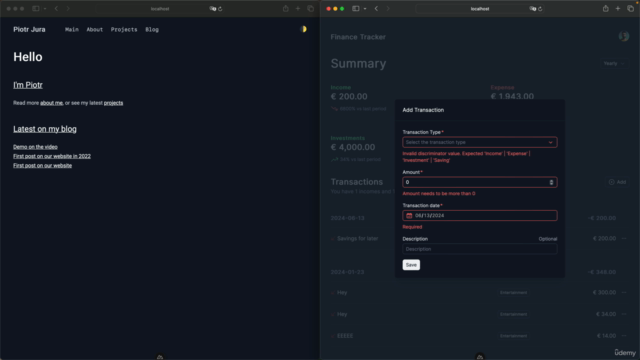Image resolution: width=640 pixels, height=360 pixels.
Task: Share page from left Safari window
Action: pos(286,9)
